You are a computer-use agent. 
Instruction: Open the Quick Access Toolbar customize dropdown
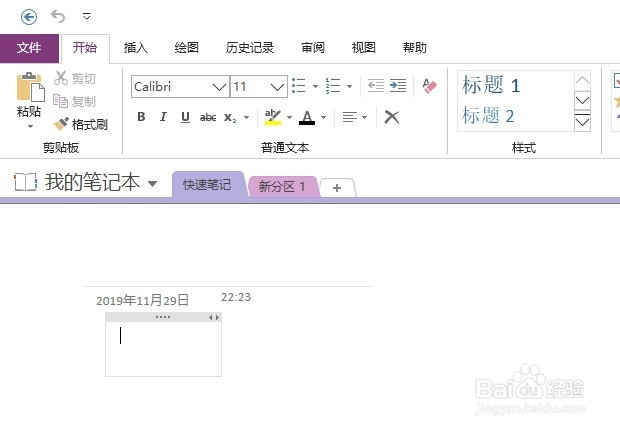87,17
